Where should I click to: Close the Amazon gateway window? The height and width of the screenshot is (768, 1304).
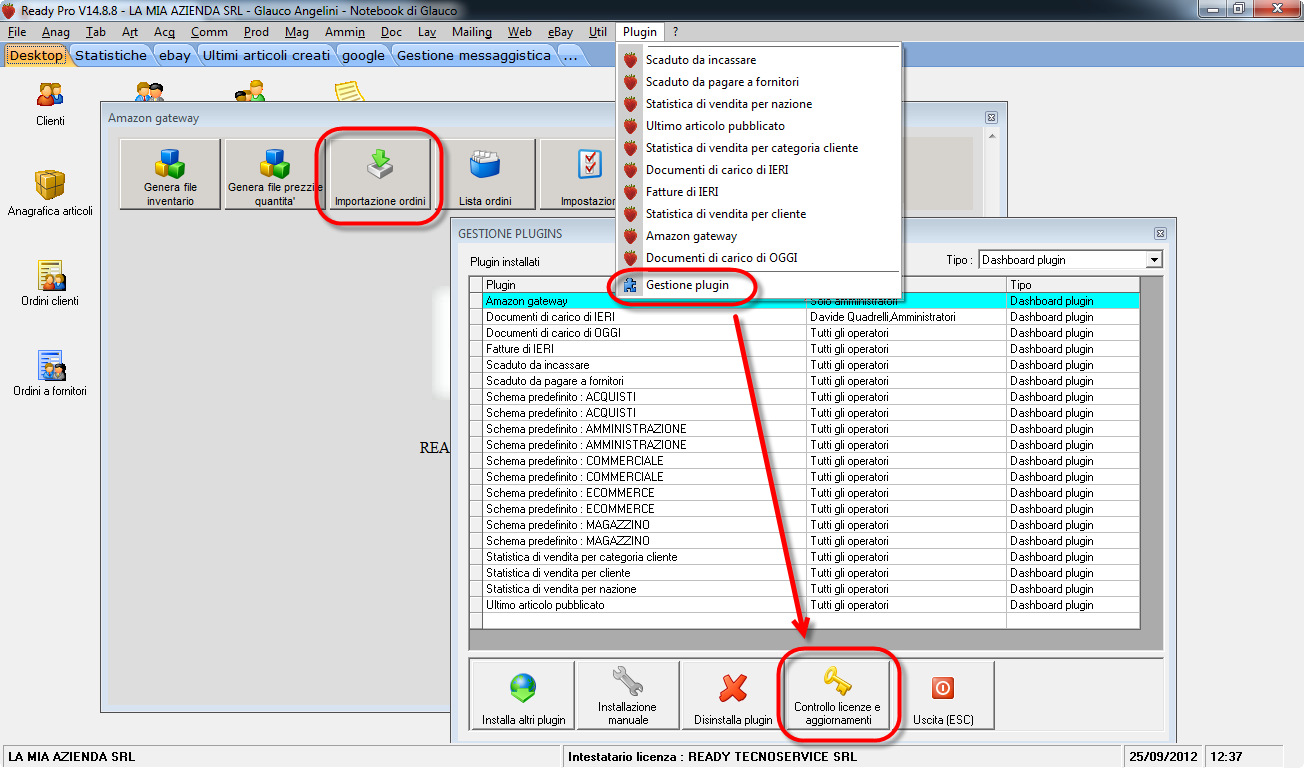(991, 118)
